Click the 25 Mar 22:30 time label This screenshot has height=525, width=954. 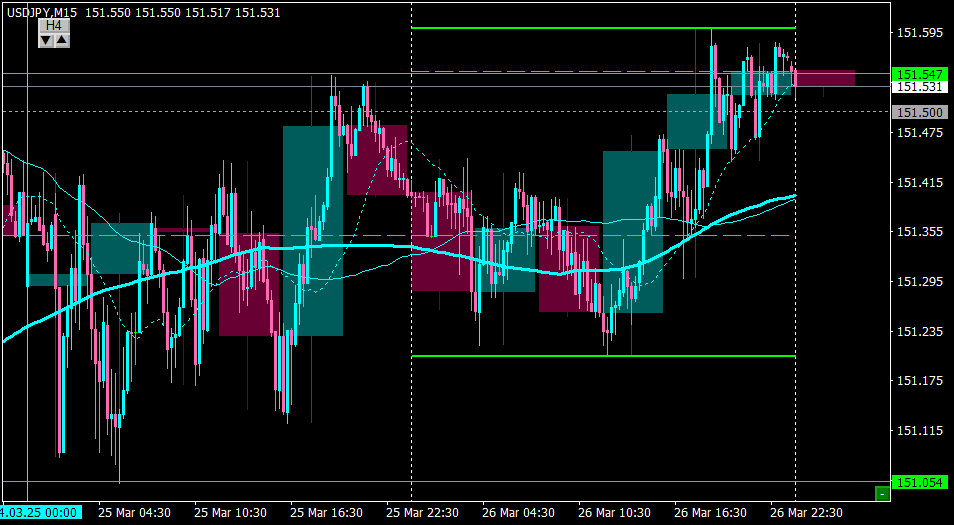(423, 513)
